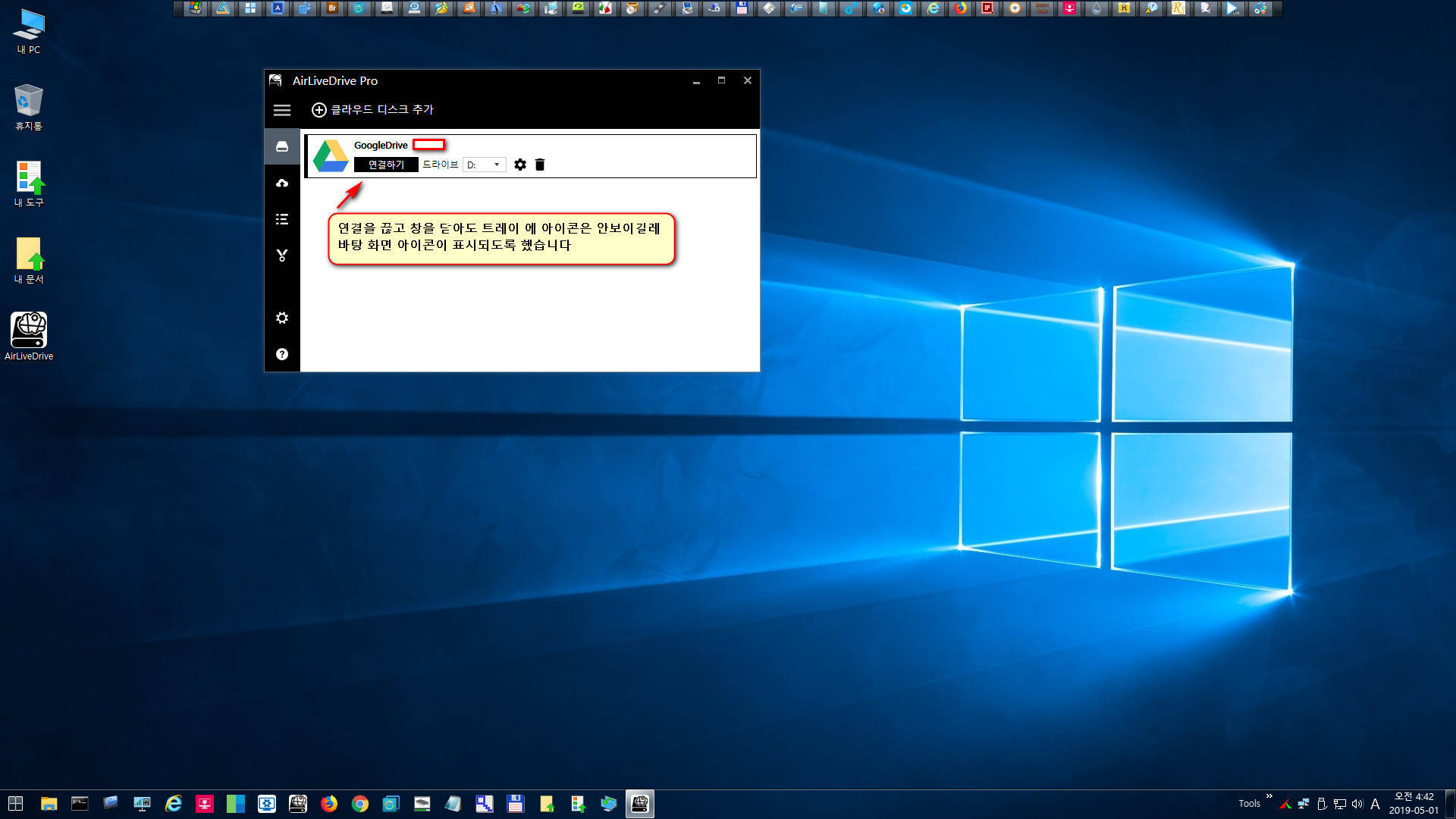Open the list view sidebar icon
Screen dimensions: 1456x819
point(282,219)
